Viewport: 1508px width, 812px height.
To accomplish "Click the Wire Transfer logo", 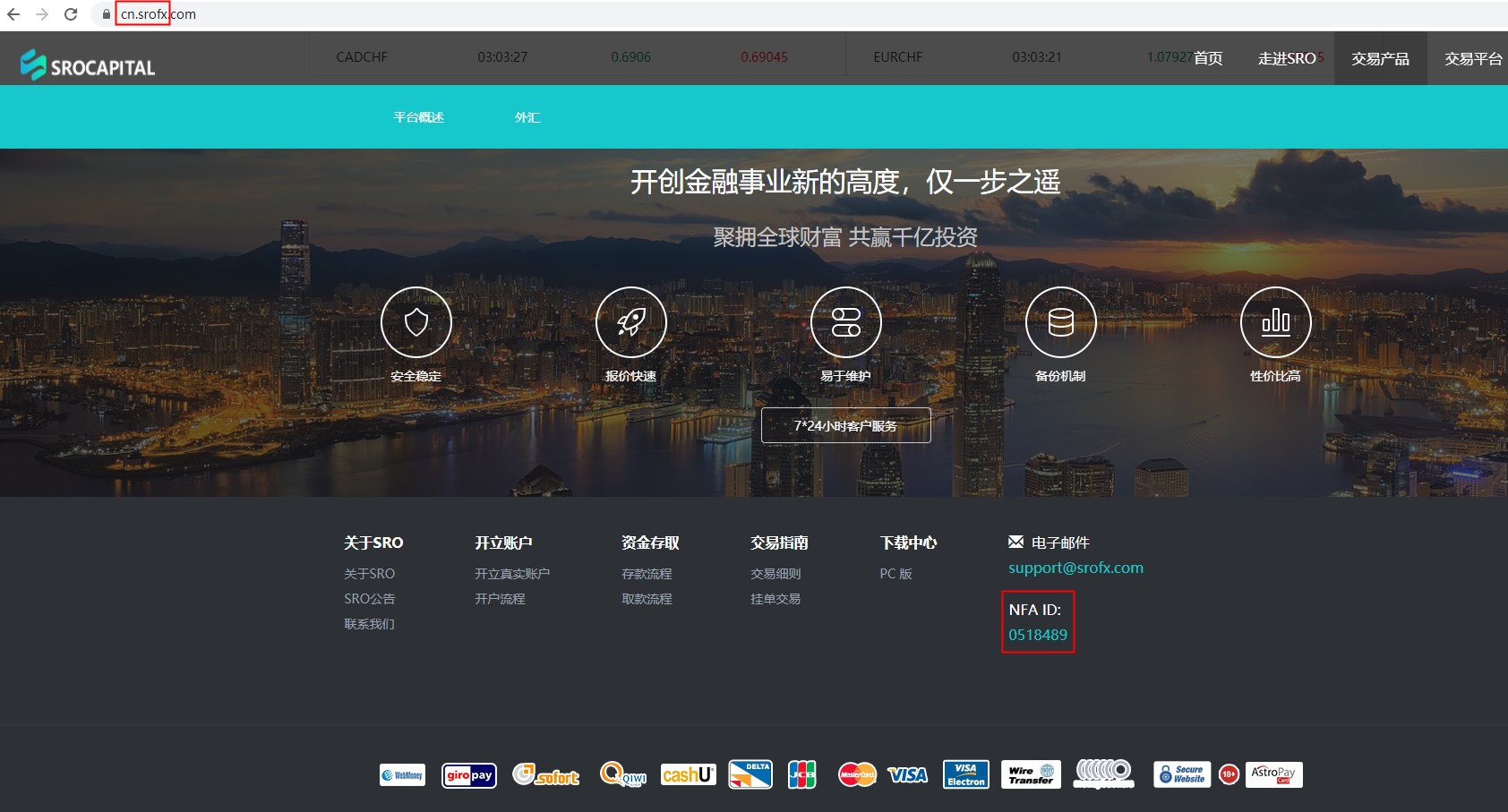I will (x=1031, y=774).
